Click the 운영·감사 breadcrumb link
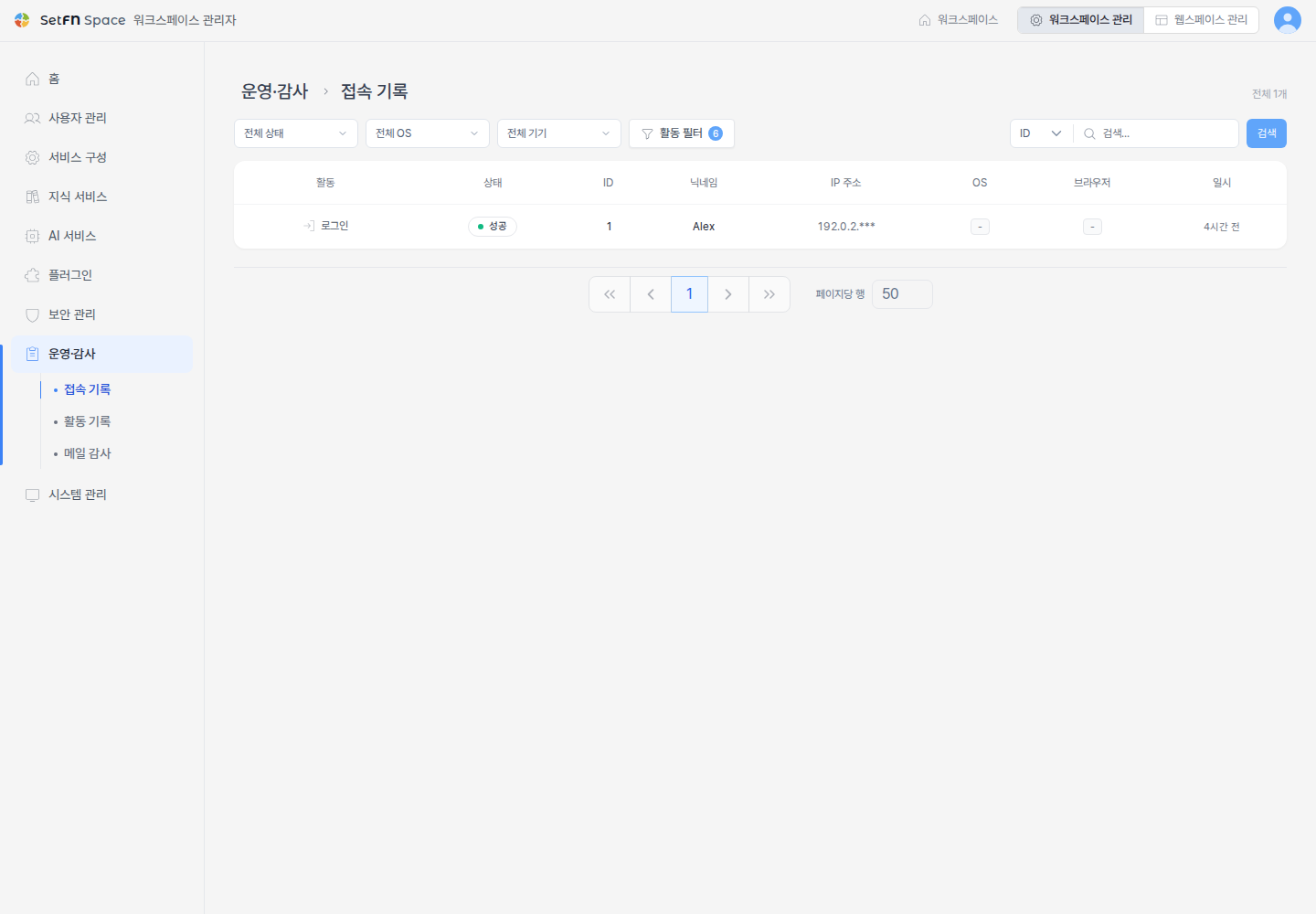The width and height of the screenshot is (1316, 914). tap(275, 91)
